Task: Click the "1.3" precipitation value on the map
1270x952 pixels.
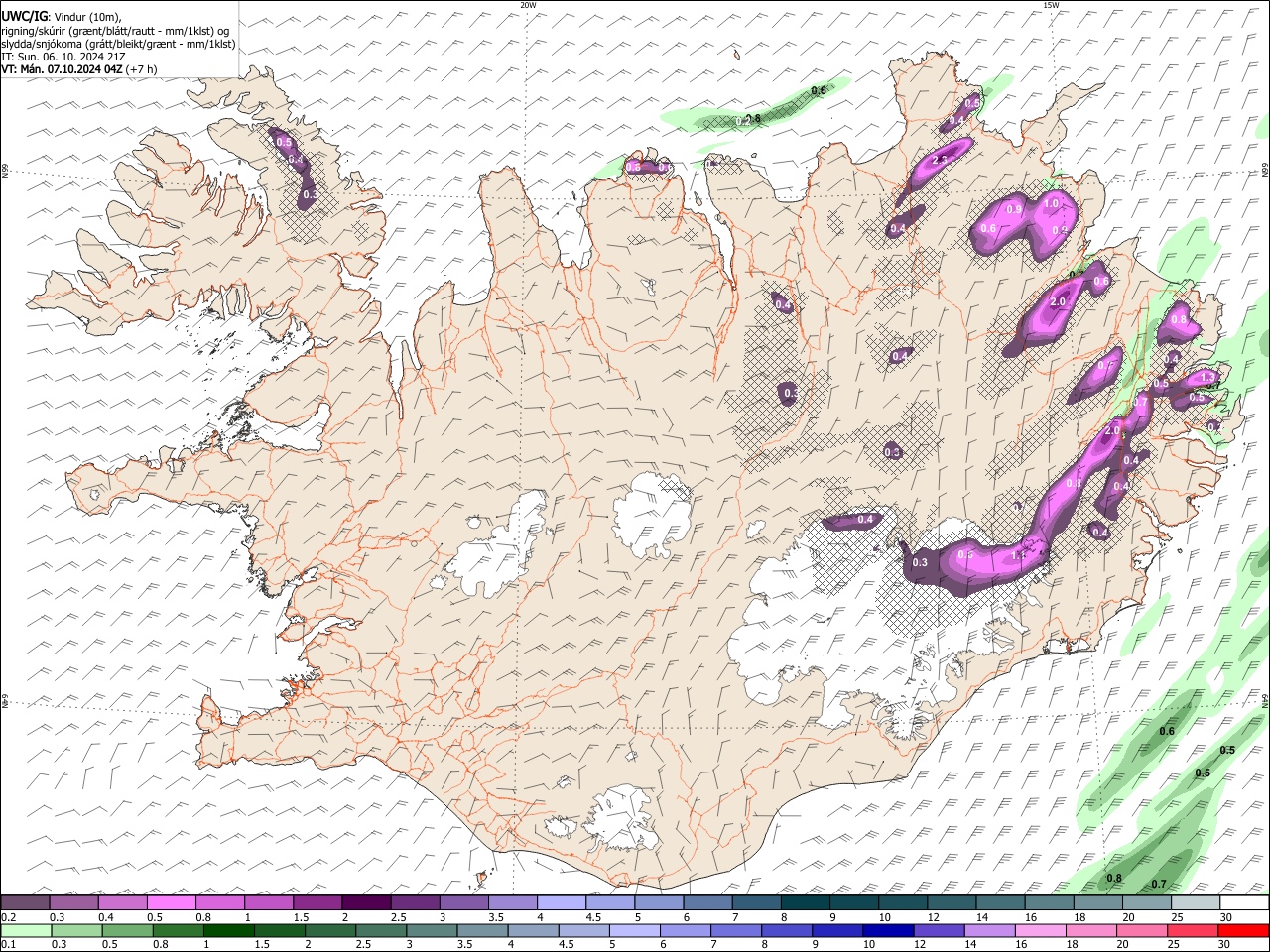Action: tap(1207, 378)
